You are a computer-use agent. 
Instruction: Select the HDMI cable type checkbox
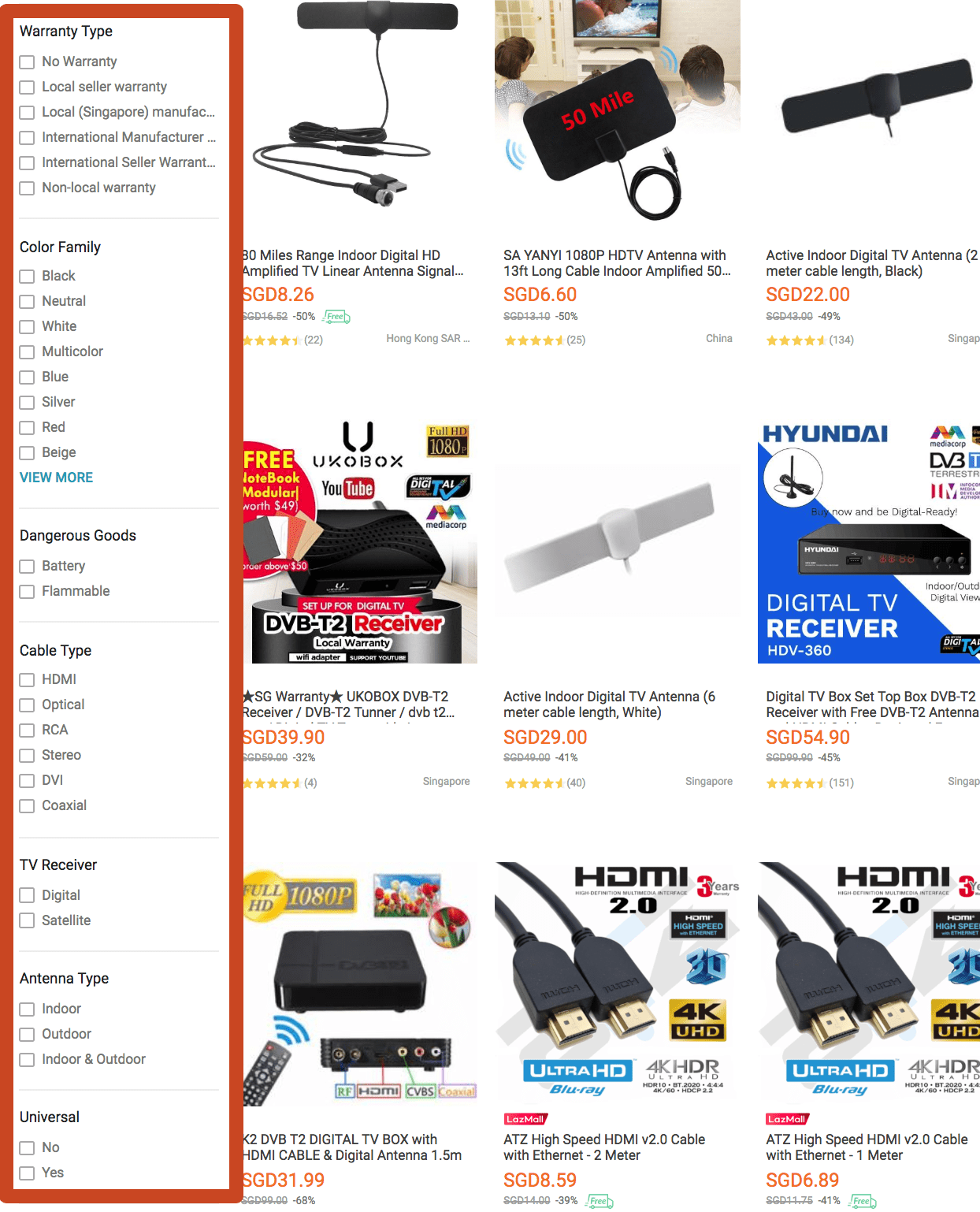[x=27, y=679]
